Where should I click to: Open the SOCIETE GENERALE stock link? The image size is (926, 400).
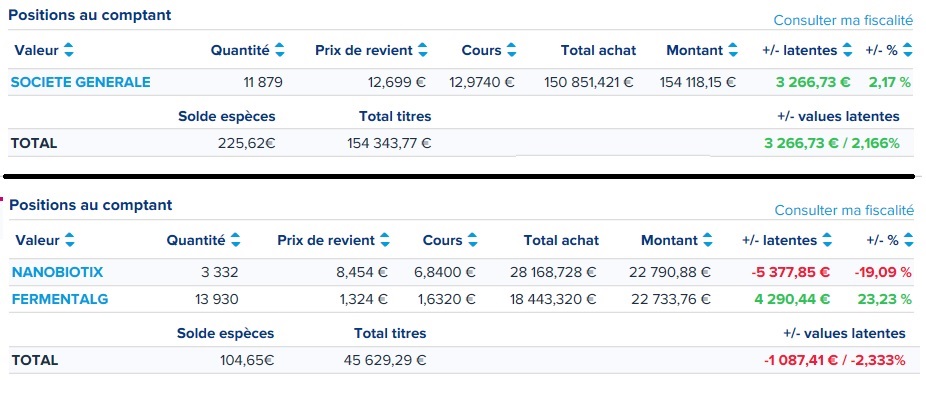coord(81,82)
